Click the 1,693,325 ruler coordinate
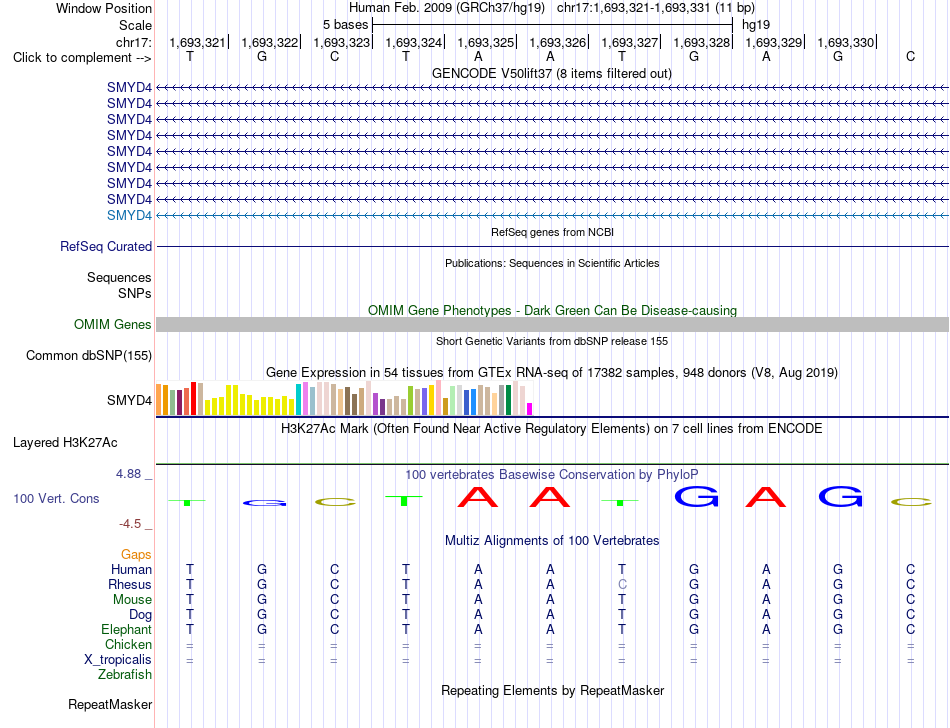950x728 pixels. (485, 42)
